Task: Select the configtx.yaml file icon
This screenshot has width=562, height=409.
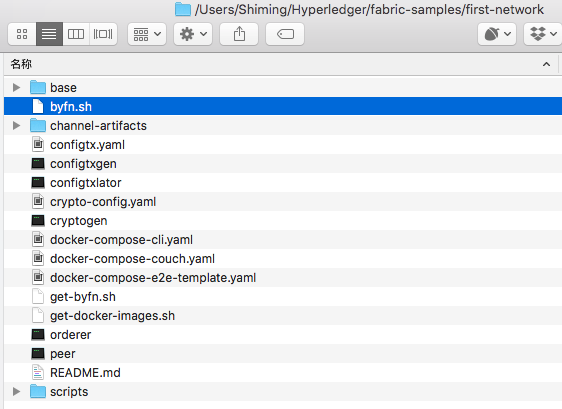Action: coord(38,144)
